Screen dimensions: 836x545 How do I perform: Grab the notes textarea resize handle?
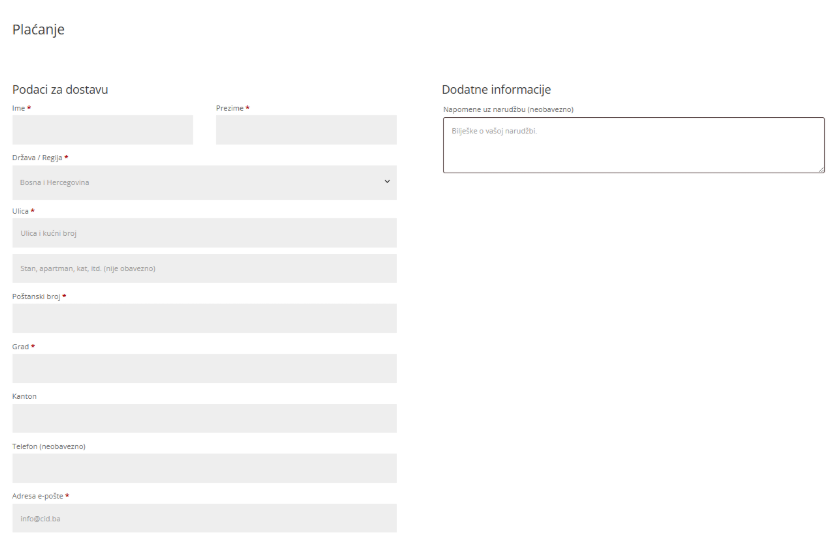820,168
